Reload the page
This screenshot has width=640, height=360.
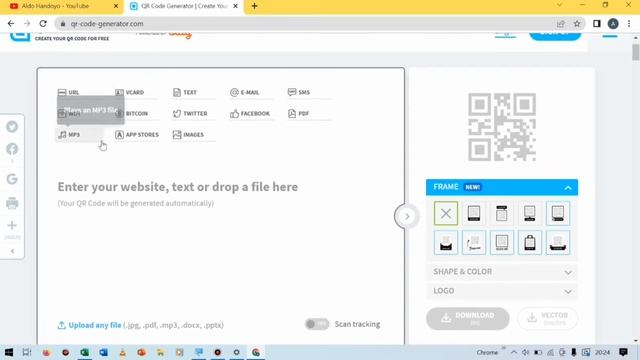coord(43,24)
